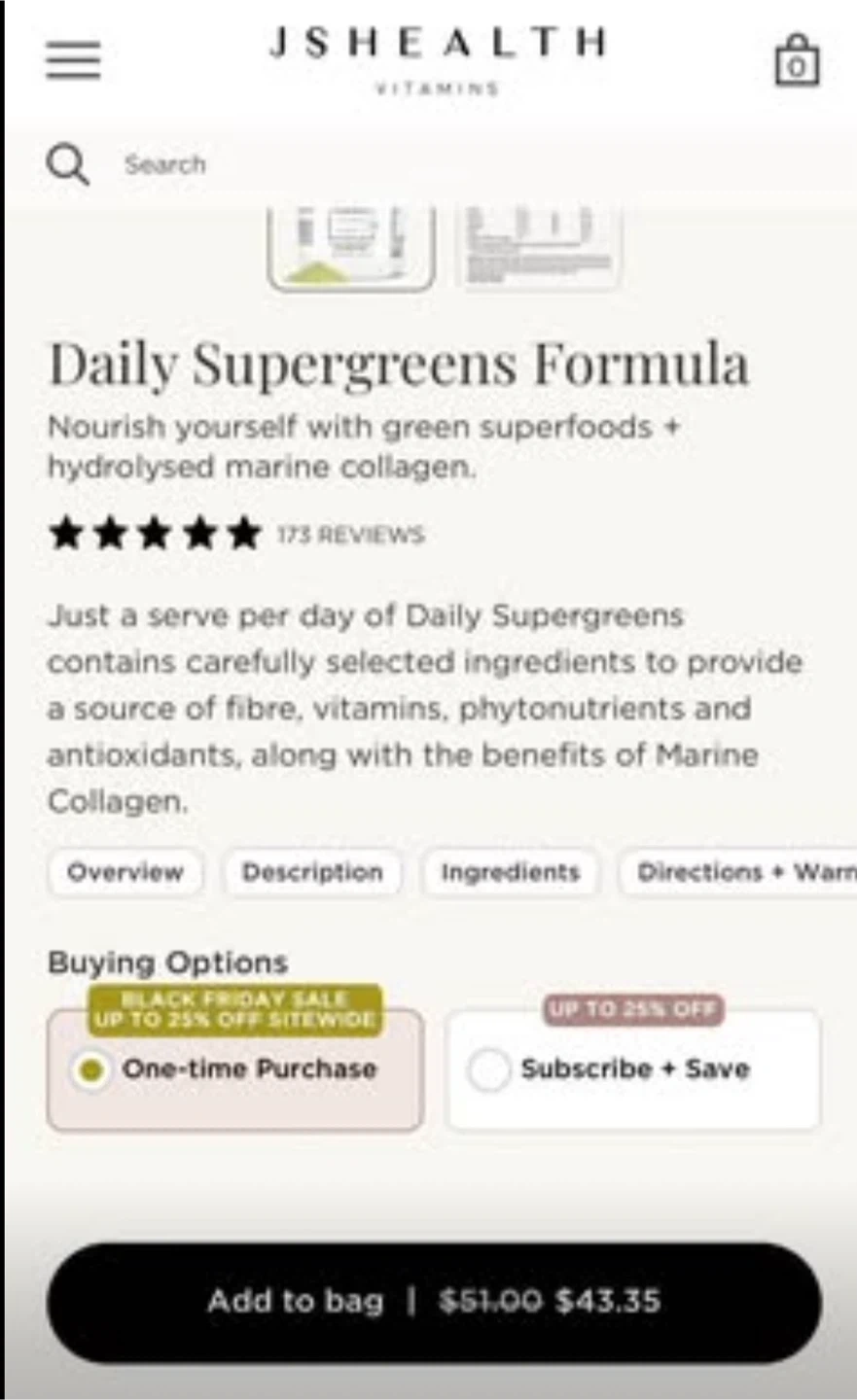Select the second product image thumbnail

(x=538, y=248)
